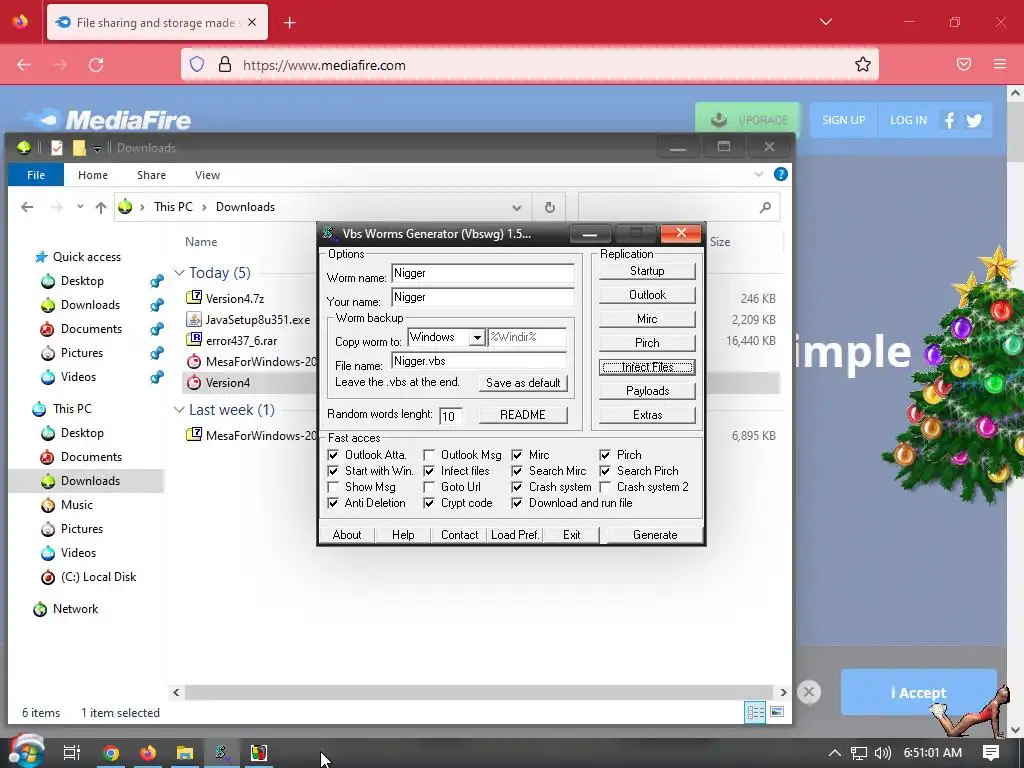Click the Random words lenght input field
Viewport: 1024px width, 768px height.
pos(451,415)
